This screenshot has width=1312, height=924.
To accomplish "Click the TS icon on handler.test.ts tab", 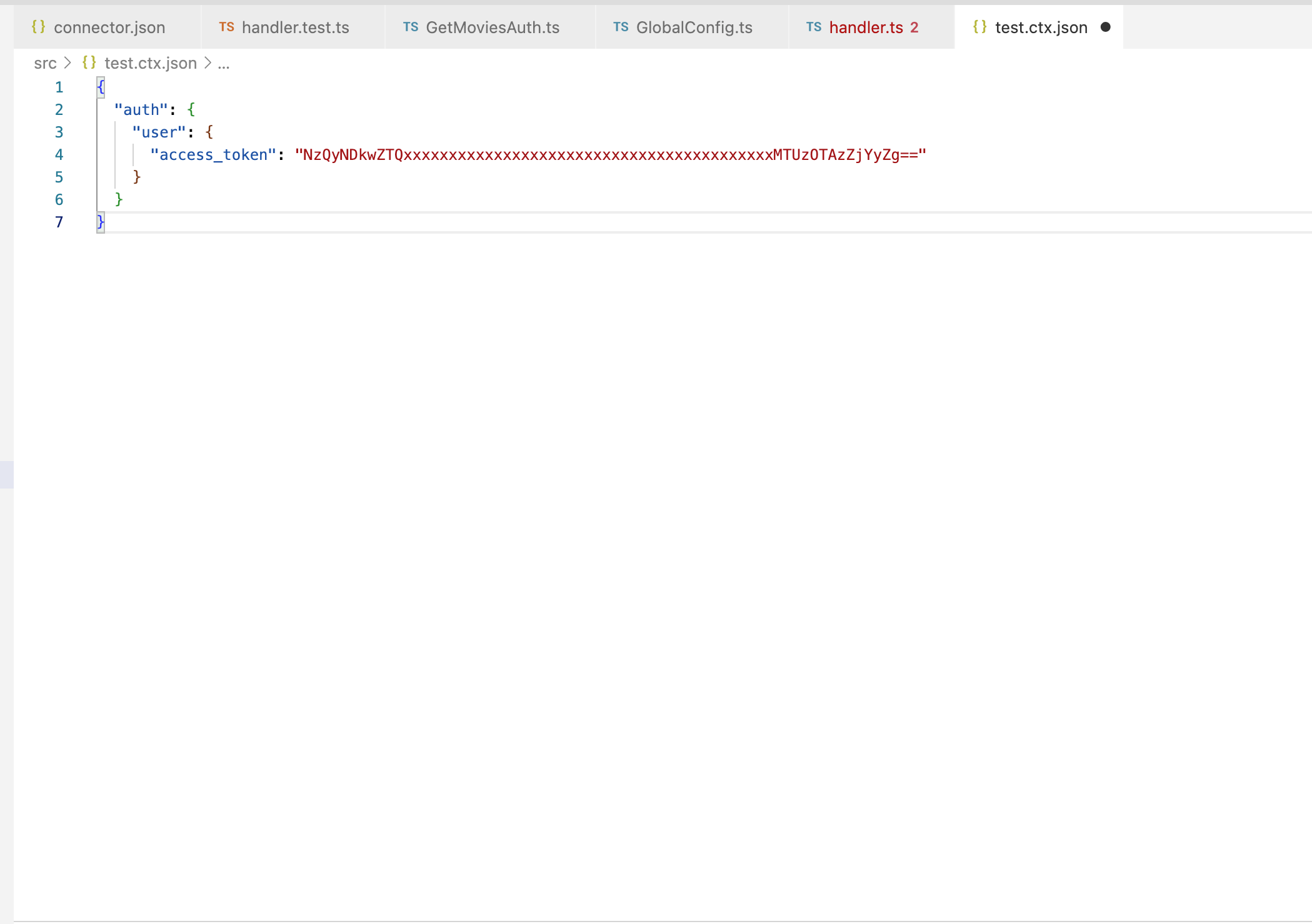I will point(226,27).
